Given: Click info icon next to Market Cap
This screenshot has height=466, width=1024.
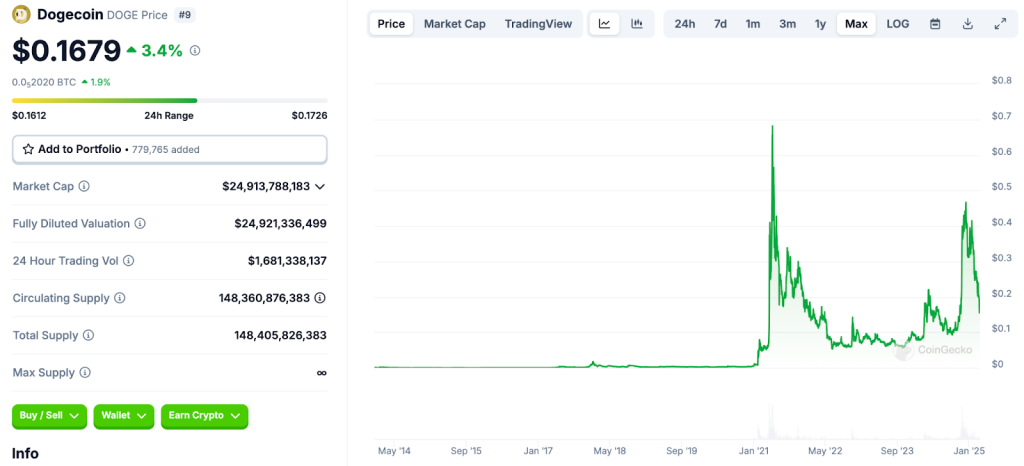Looking at the screenshot, I should pos(84,186).
